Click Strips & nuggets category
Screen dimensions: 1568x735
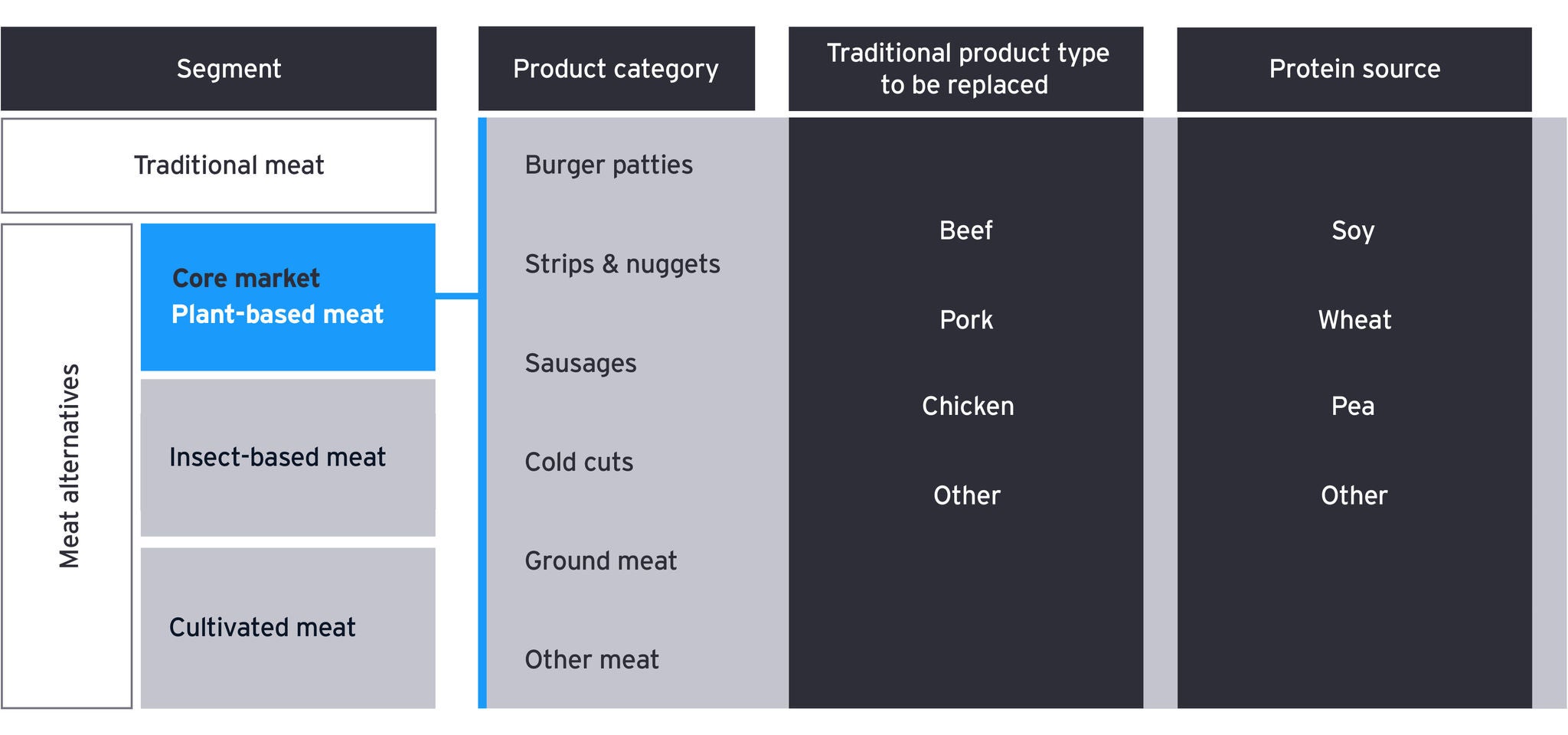click(622, 264)
